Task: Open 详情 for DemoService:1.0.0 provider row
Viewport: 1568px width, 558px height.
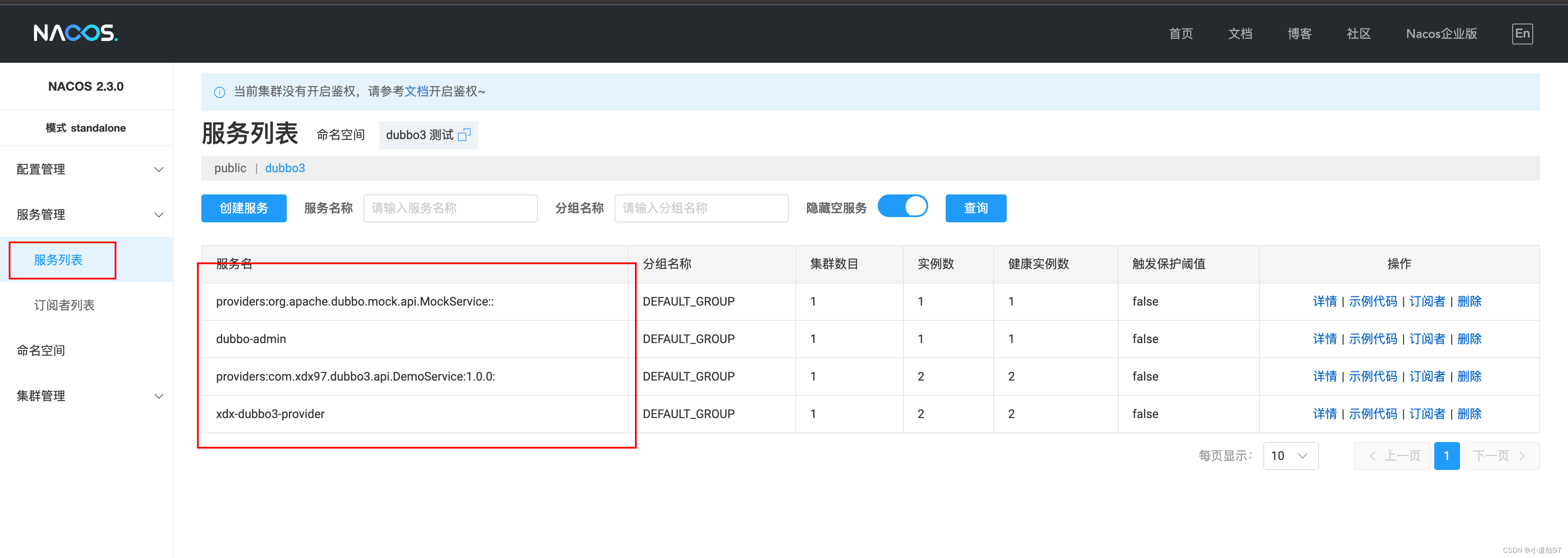Action: [1324, 377]
